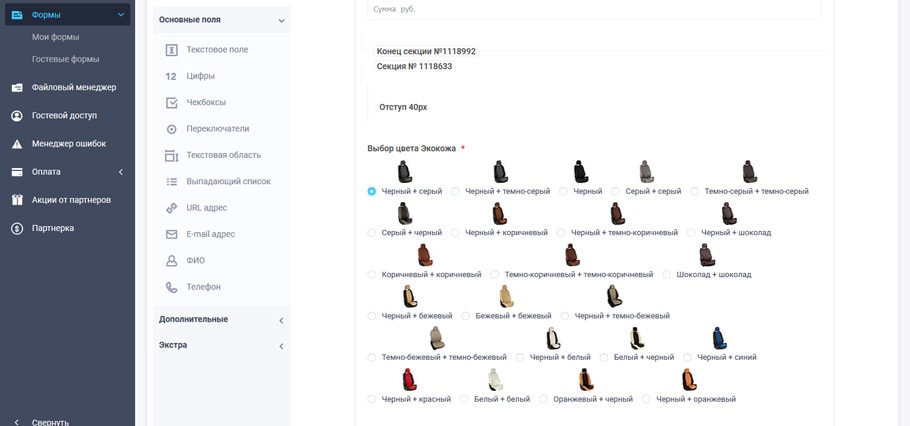910x426 pixels.
Task: Open the Файловый менеджер menu item
Action: pos(73,87)
